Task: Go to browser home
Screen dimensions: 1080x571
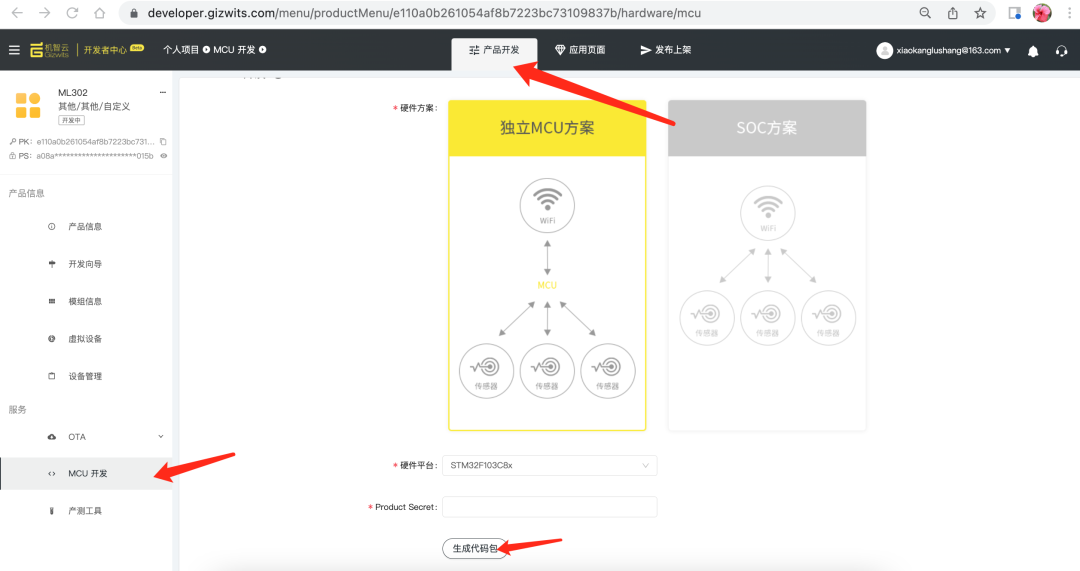Action: tap(99, 12)
